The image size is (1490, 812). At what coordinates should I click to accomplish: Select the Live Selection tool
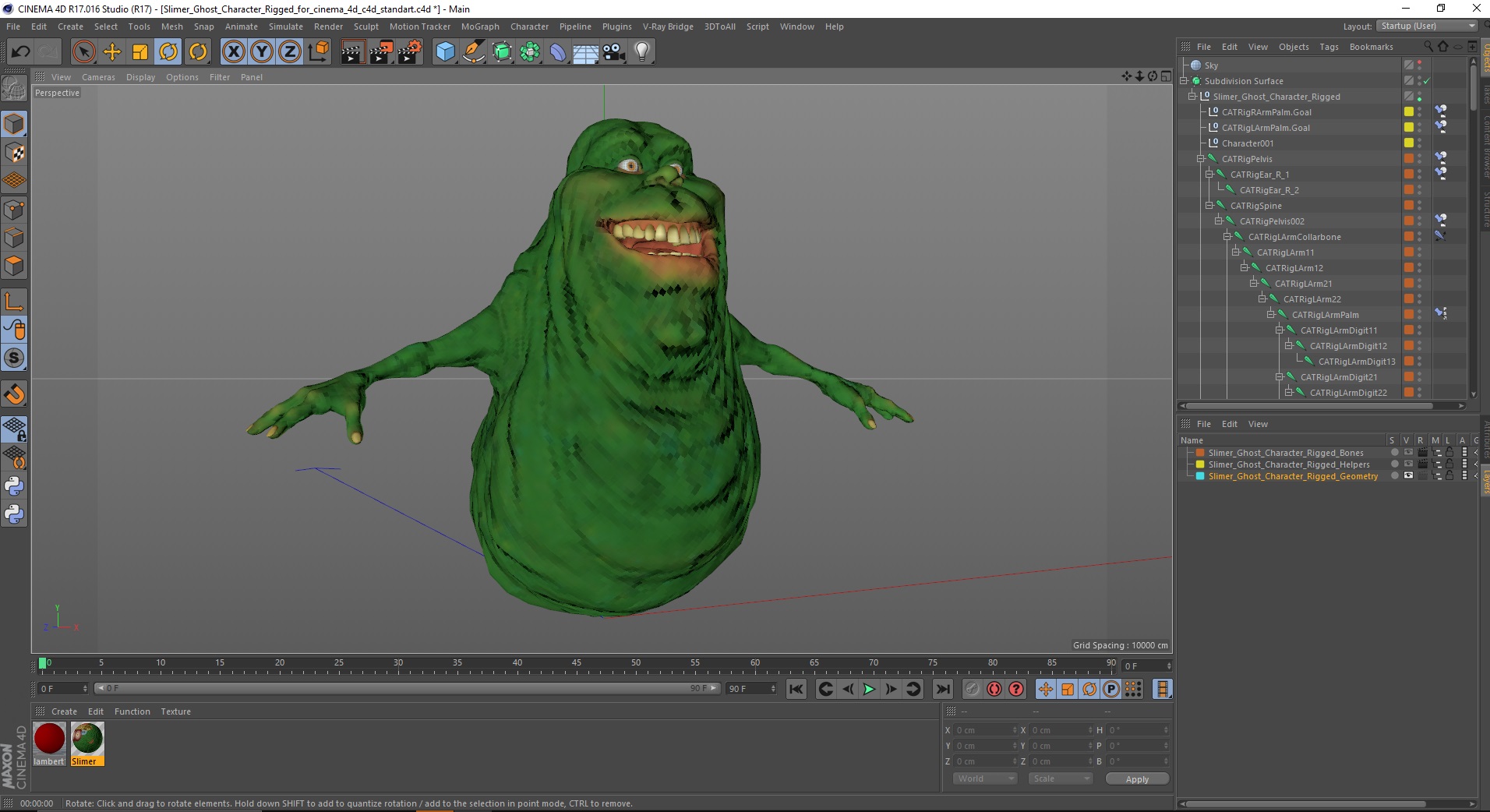tap(83, 52)
